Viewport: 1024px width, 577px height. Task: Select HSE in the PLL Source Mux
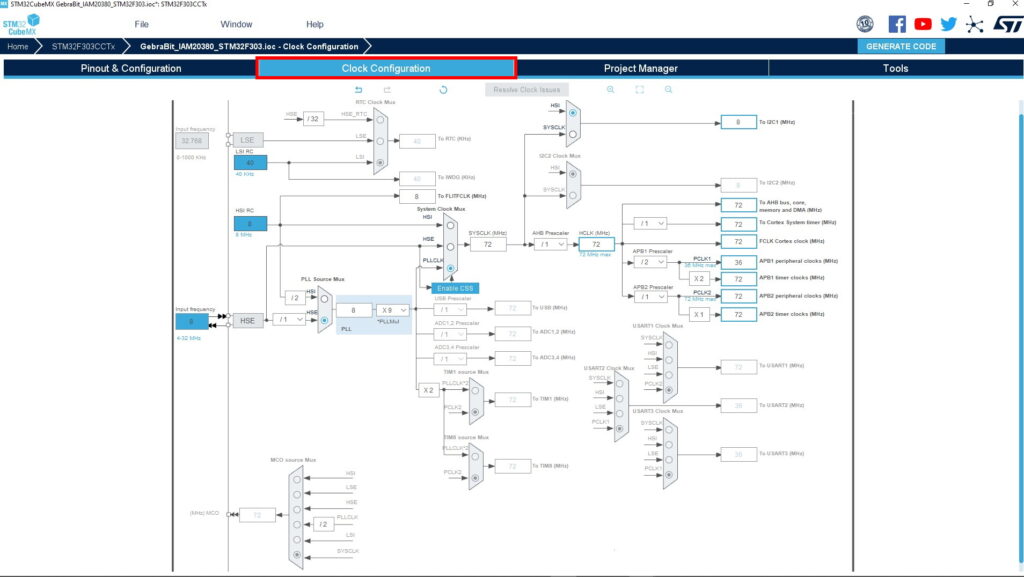324,320
